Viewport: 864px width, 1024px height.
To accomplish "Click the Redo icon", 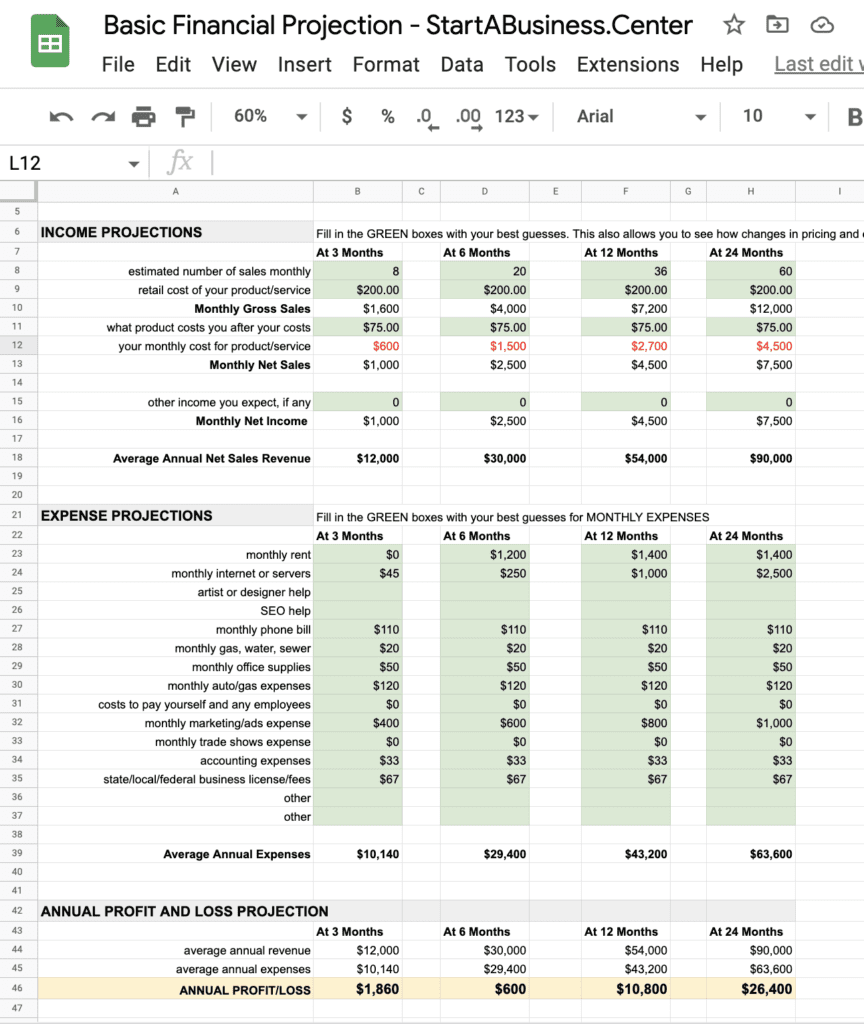I will tap(102, 116).
